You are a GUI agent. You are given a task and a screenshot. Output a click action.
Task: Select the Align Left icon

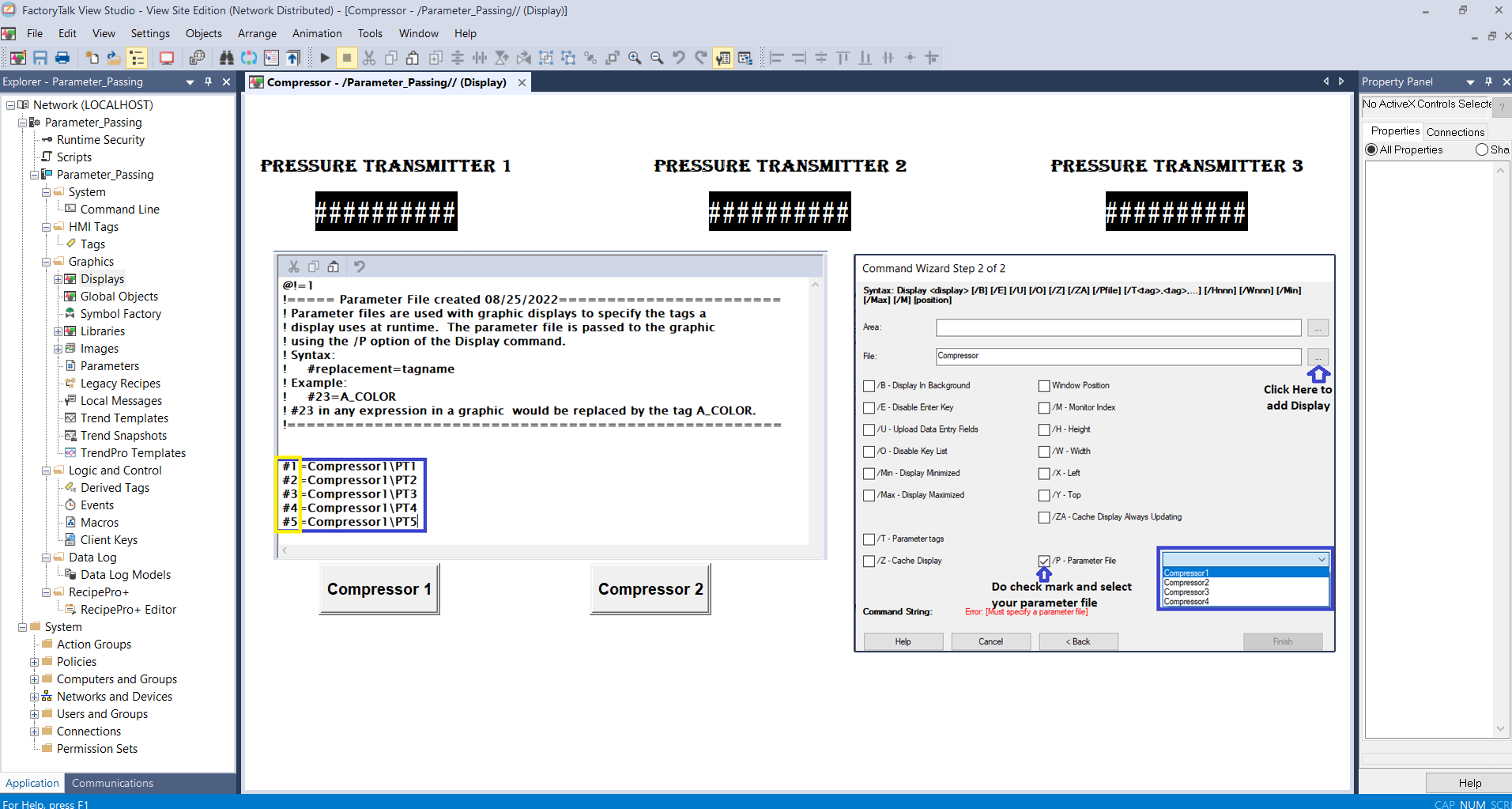(778, 58)
